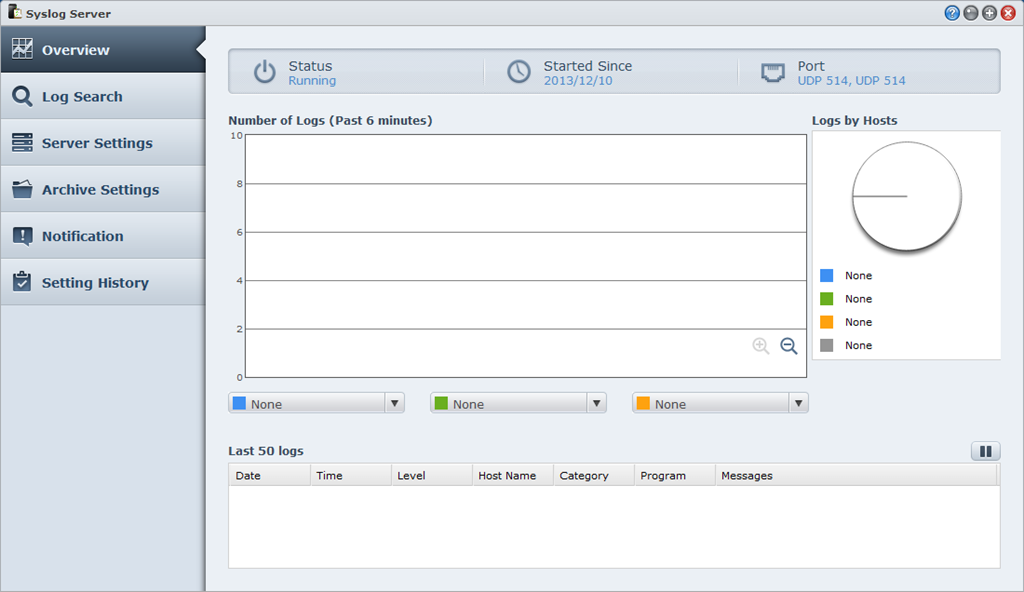The height and width of the screenshot is (592, 1024).
Task: Expand the green host dropdown
Action: click(x=597, y=404)
